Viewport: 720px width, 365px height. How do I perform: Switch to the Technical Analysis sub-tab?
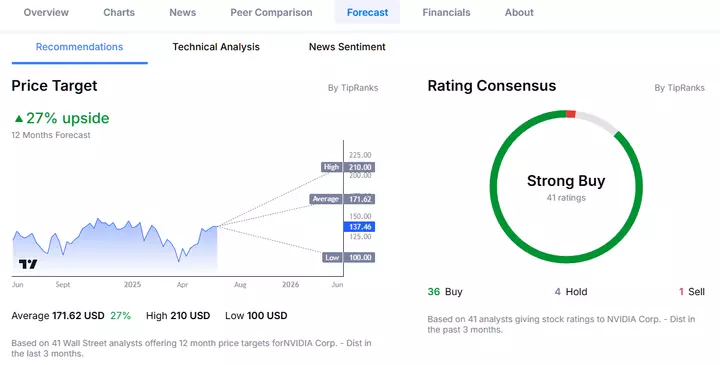(x=216, y=47)
